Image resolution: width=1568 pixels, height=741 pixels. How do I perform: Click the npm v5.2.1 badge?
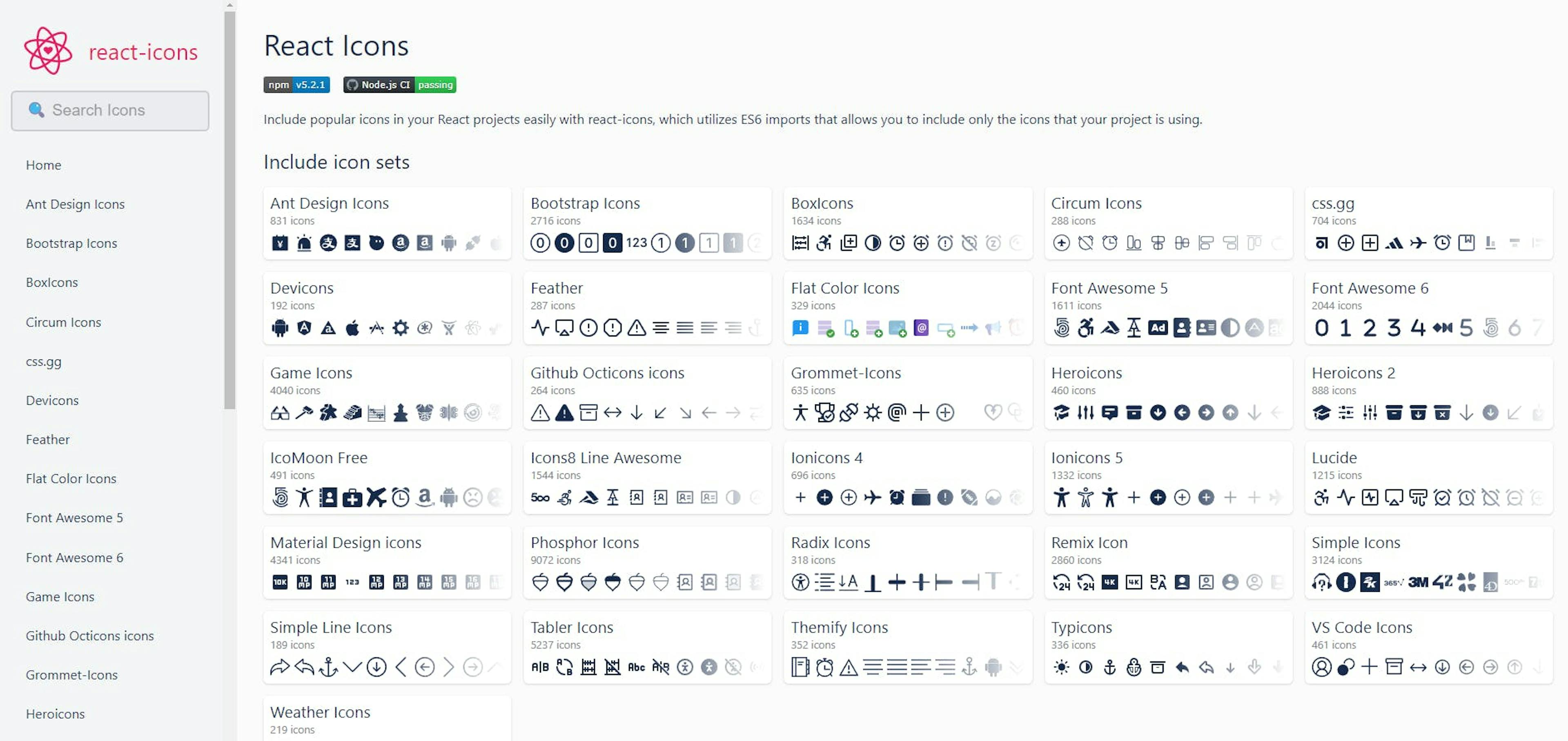point(296,85)
